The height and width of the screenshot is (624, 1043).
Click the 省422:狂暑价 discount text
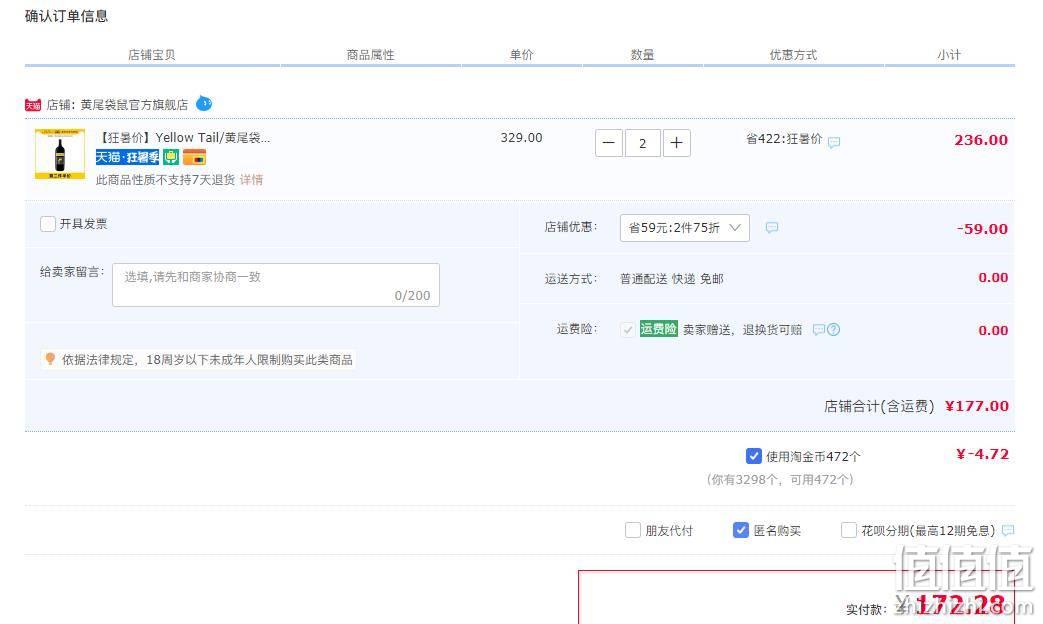784,139
